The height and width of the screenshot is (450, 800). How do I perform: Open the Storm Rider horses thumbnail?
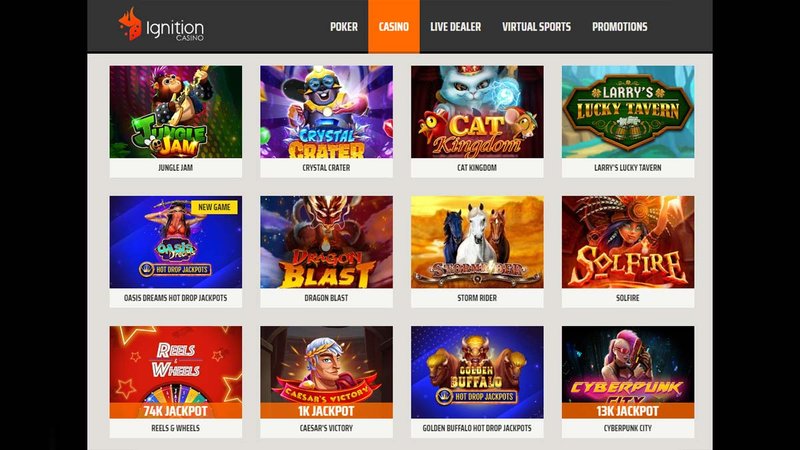tap(477, 242)
